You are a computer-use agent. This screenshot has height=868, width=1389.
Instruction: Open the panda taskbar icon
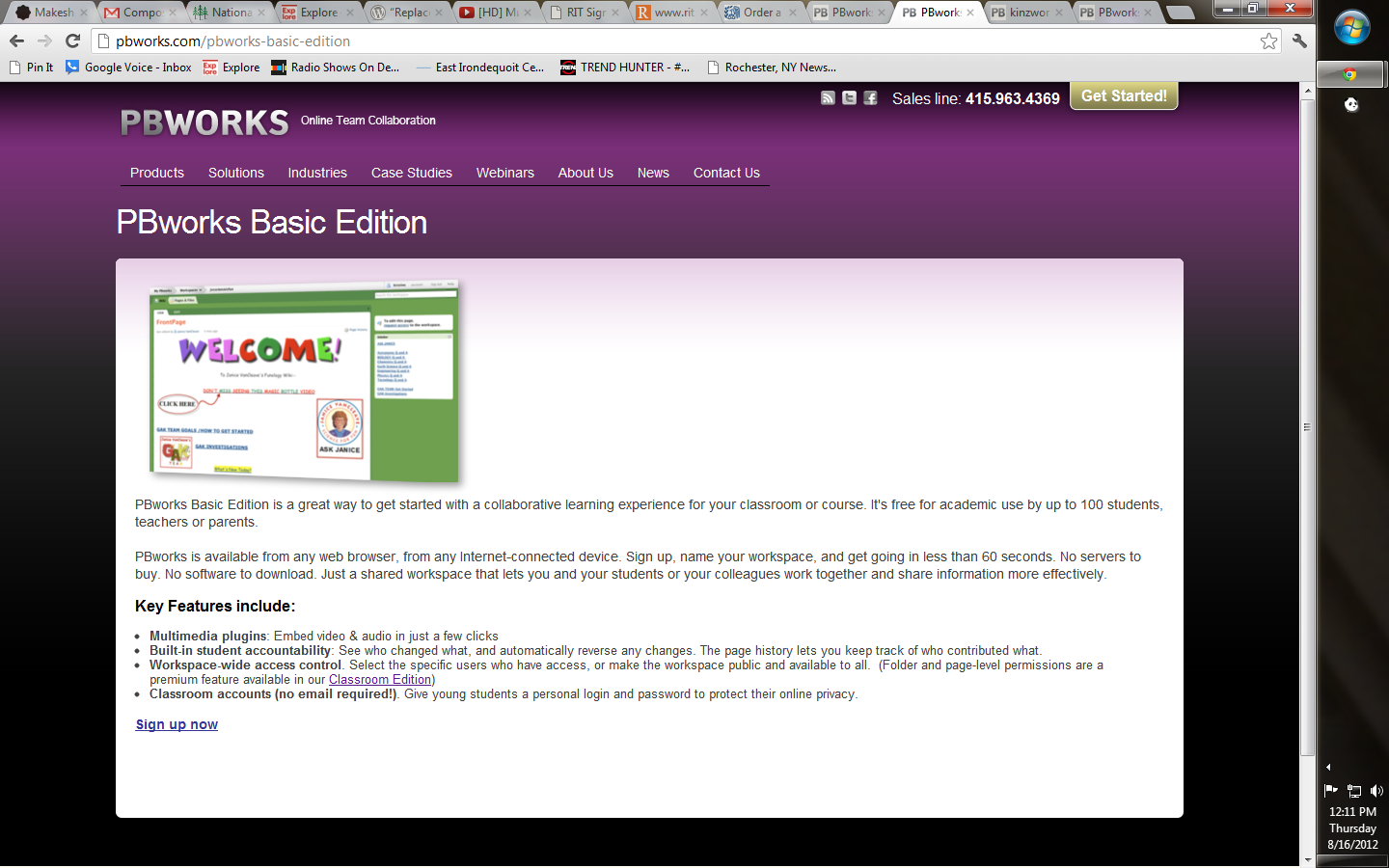click(x=1351, y=105)
